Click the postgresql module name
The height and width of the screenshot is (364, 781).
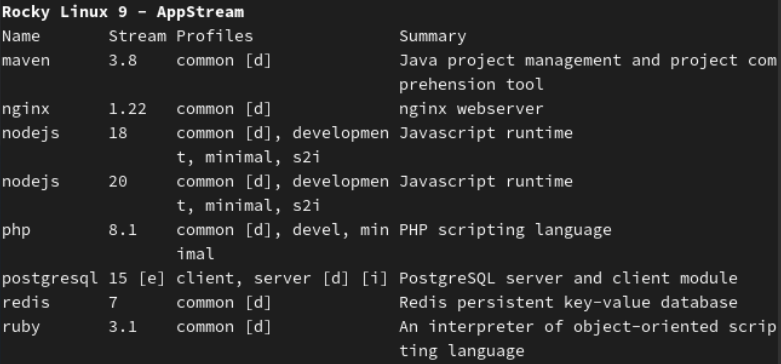tap(50, 279)
